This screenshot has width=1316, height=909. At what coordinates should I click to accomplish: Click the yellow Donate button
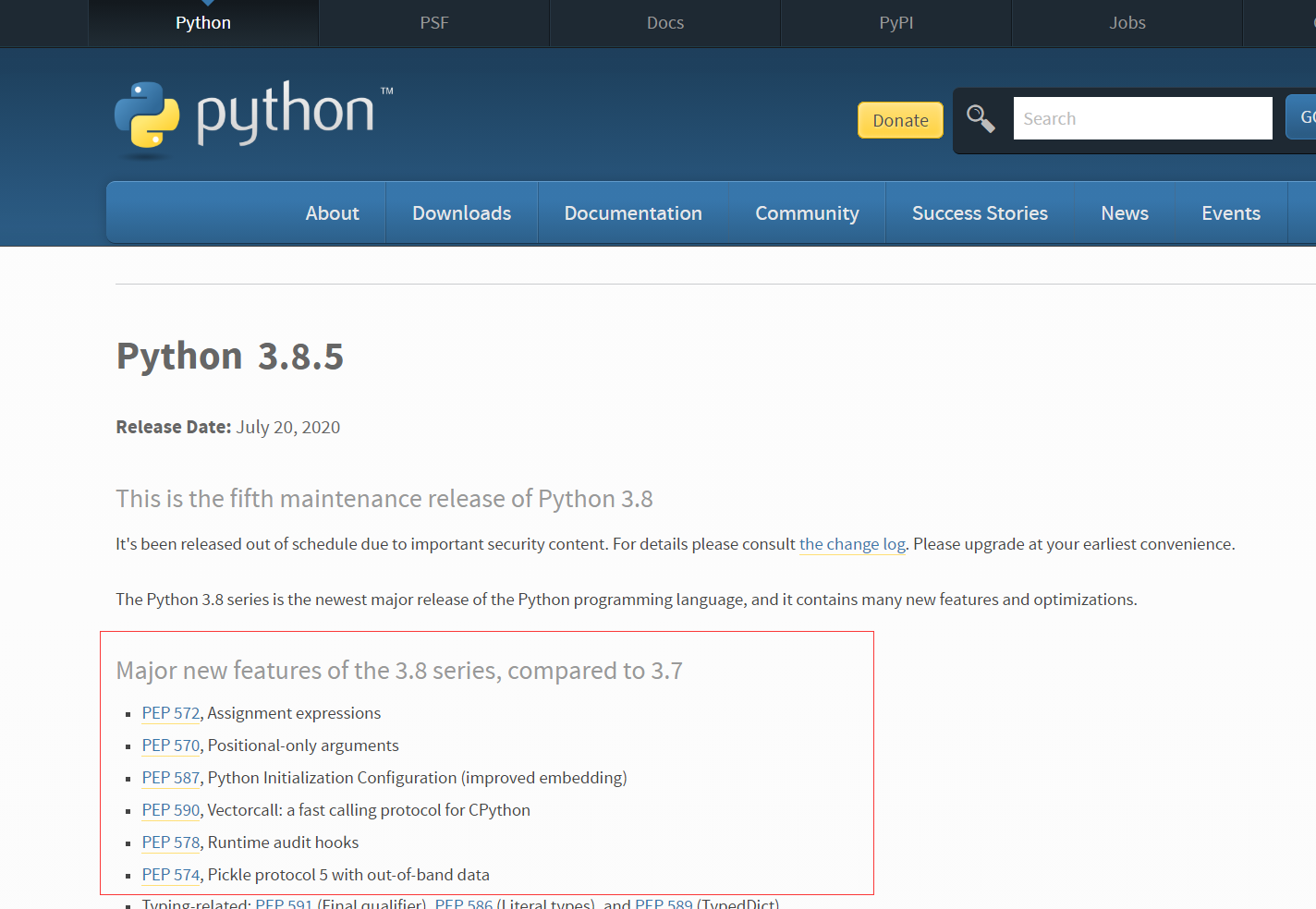tap(900, 120)
